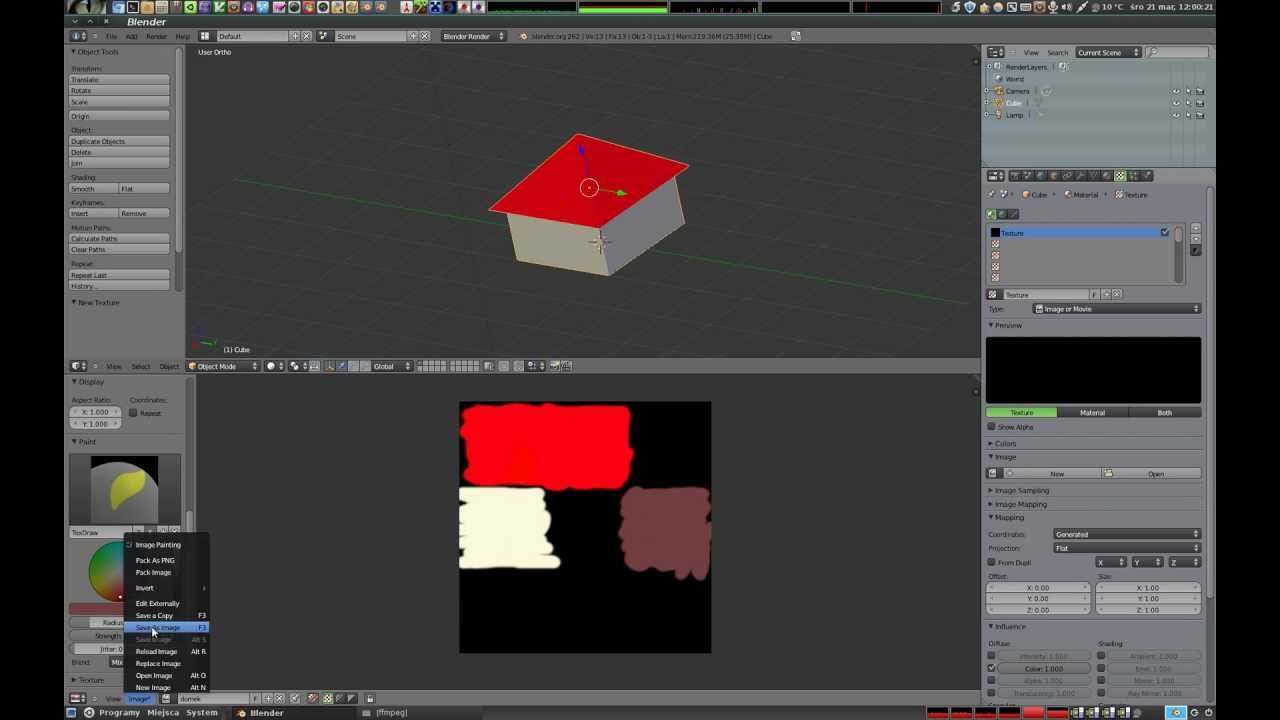This screenshot has width=1280, height=720.
Task: Click the 3D viewport editor type icon
Action: point(78,366)
